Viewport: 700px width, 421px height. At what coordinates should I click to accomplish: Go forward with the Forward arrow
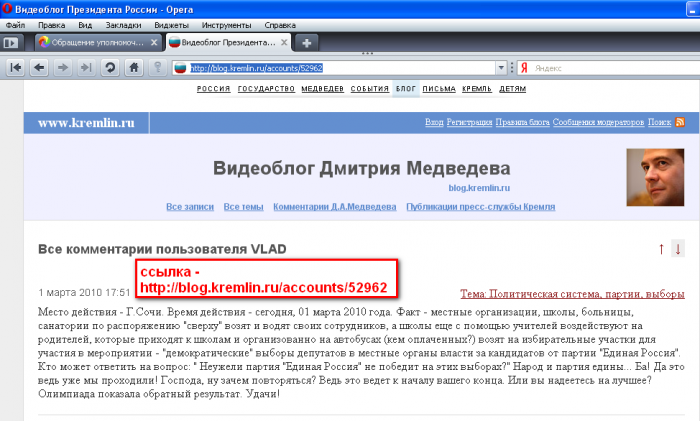pos(63,68)
